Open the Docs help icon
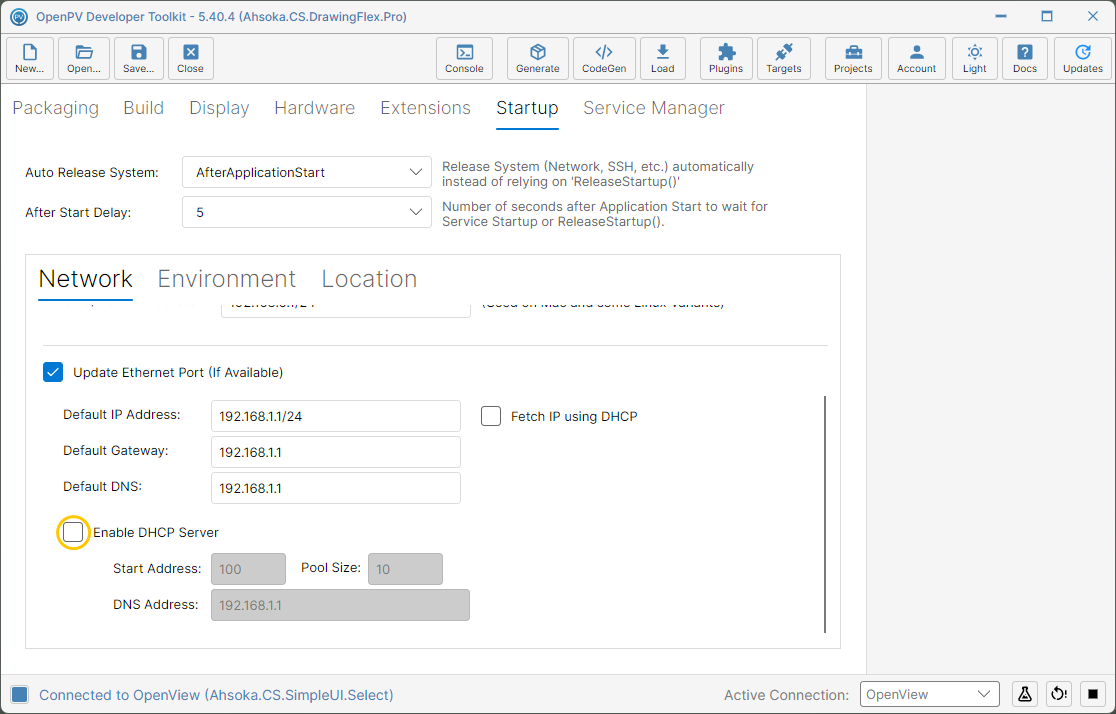Viewport: 1116px width, 714px height. (x=1025, y=58)
